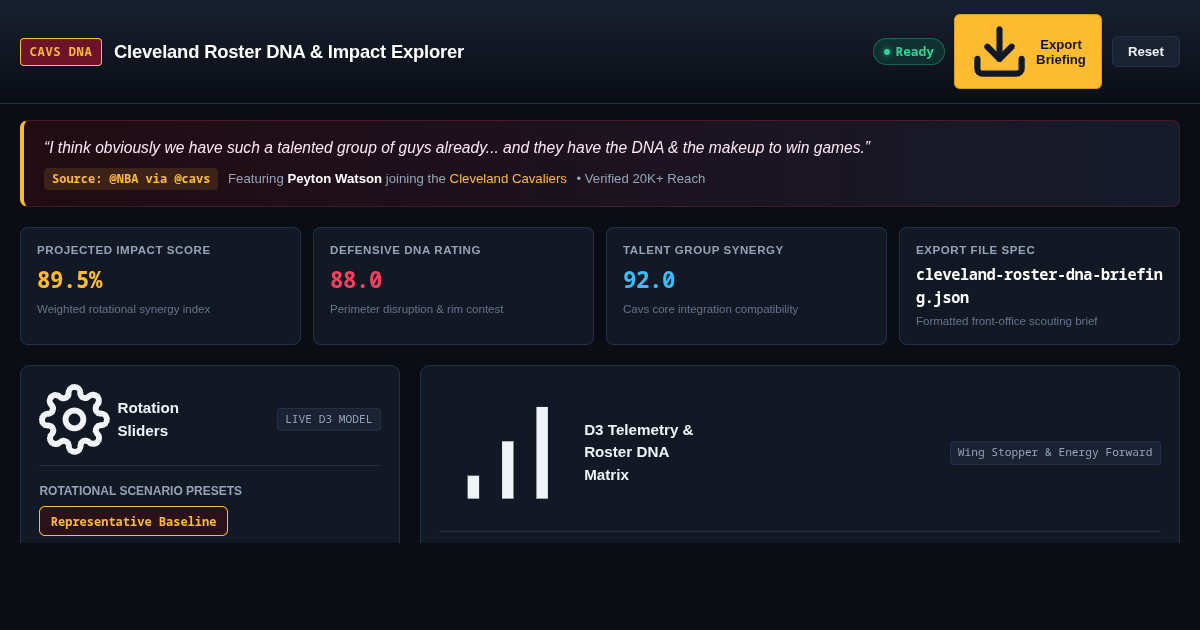
Task: Click the LIVE D3 MODEL tag
Action: (329, 419)
